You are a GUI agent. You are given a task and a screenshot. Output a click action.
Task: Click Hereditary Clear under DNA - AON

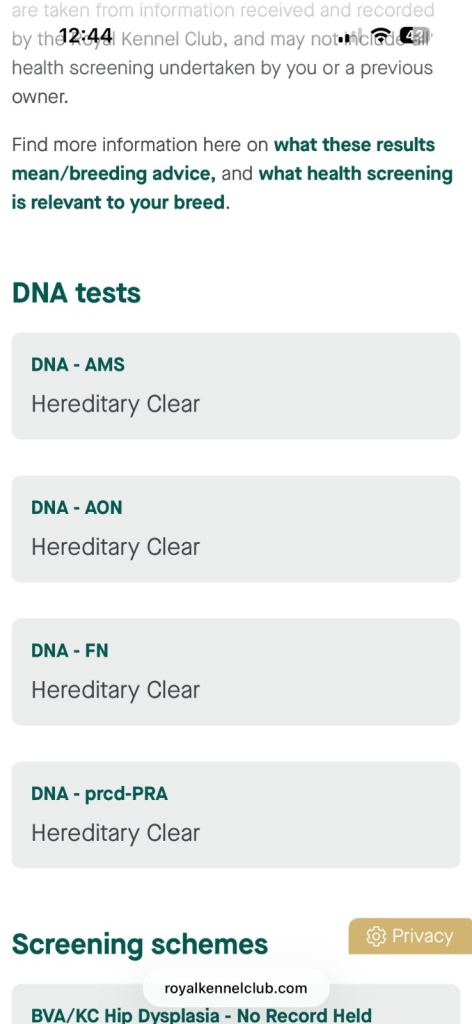click(116, 547)
